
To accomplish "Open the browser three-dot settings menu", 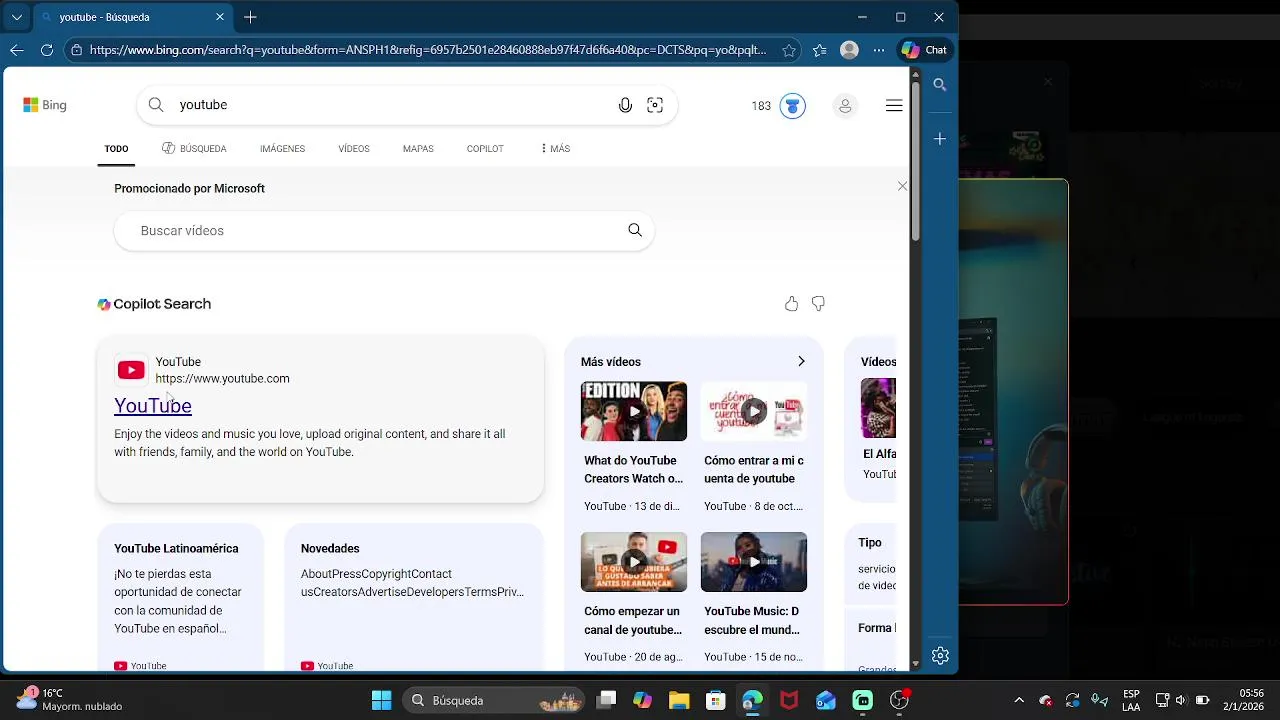I will click(879, 50).
